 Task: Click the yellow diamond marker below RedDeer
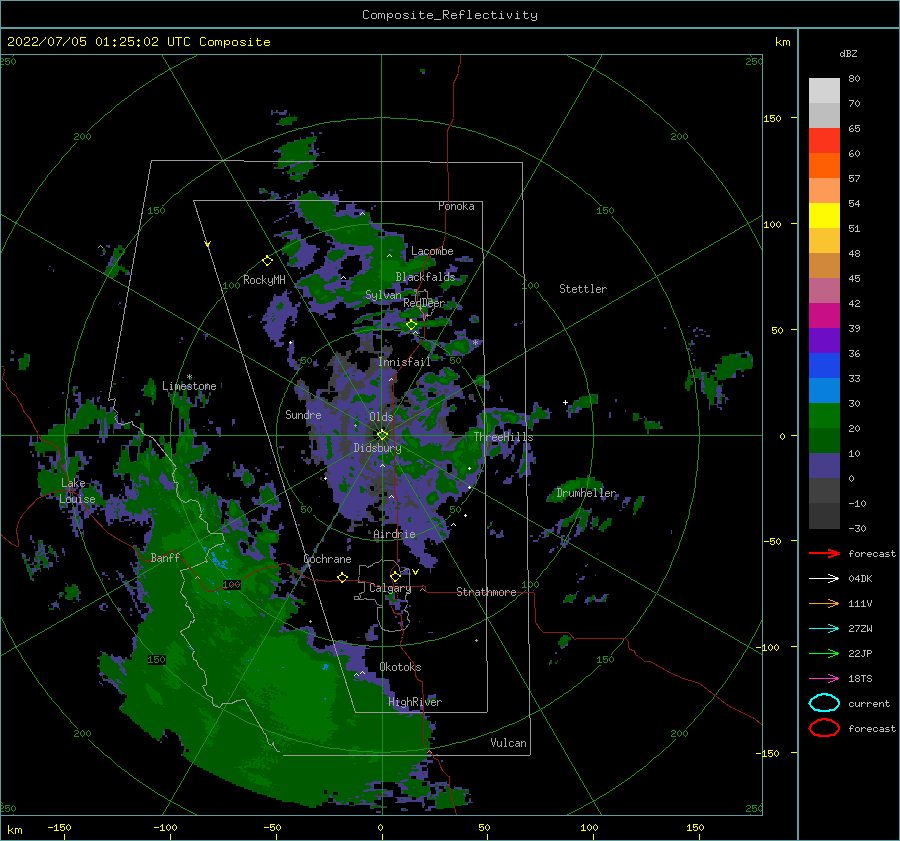point(412,325)
